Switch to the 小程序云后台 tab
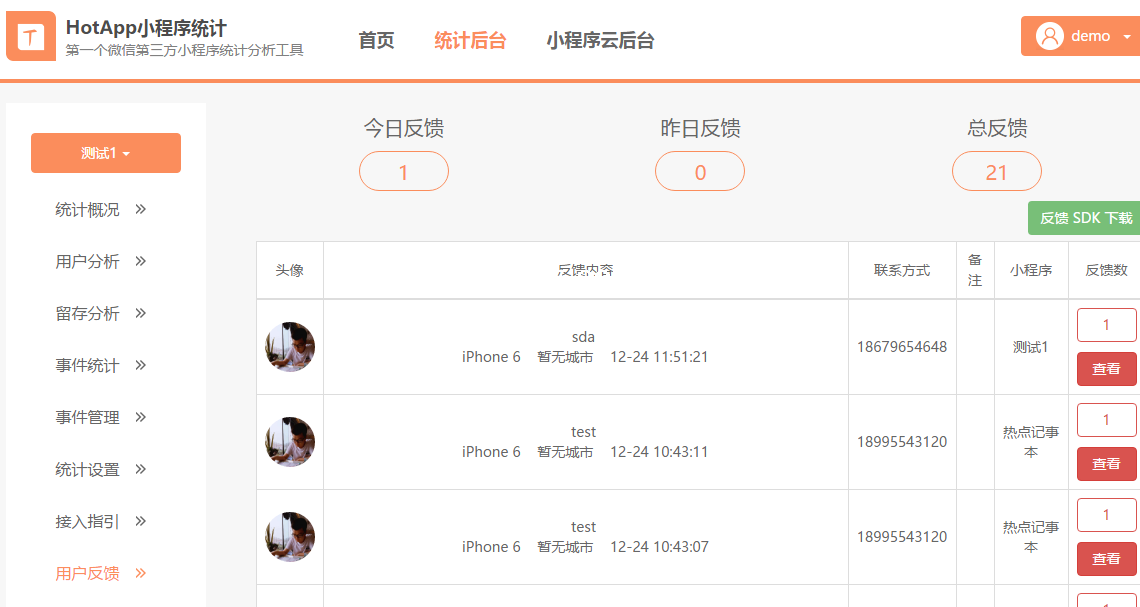This screenshot has height=607, width=1140. pos(601,40)
